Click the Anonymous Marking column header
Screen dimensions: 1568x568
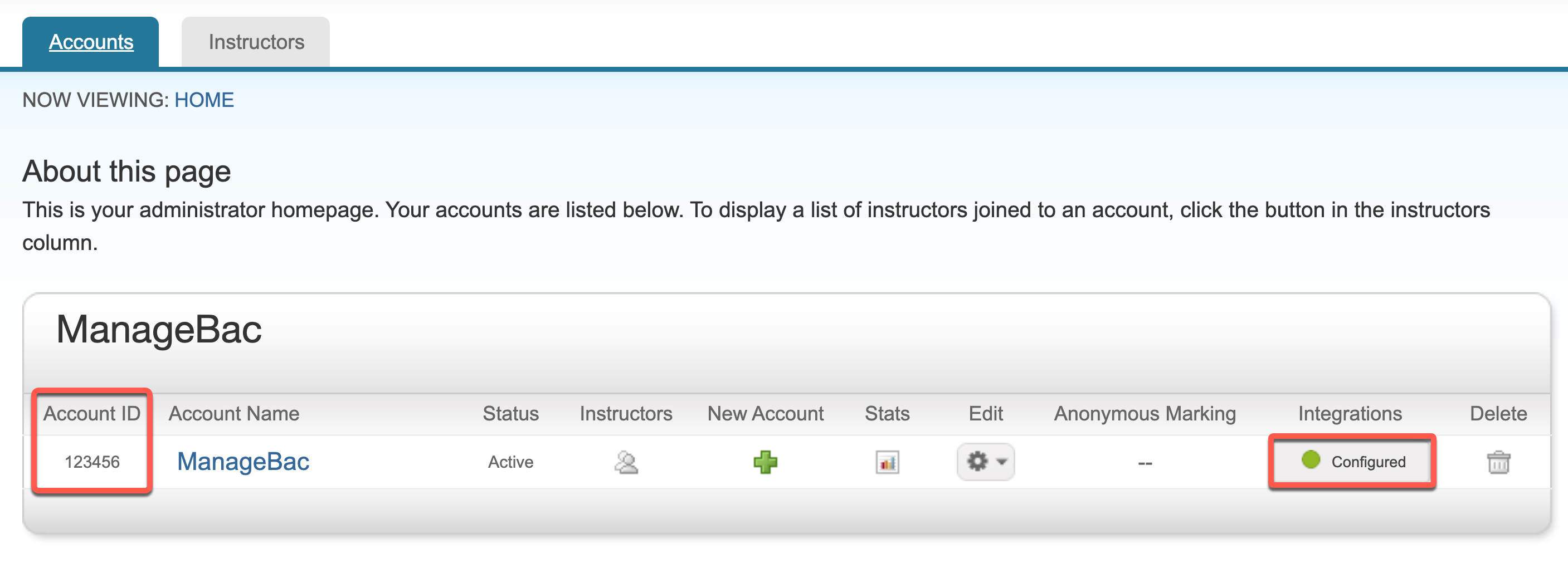tap(1145, 414)
